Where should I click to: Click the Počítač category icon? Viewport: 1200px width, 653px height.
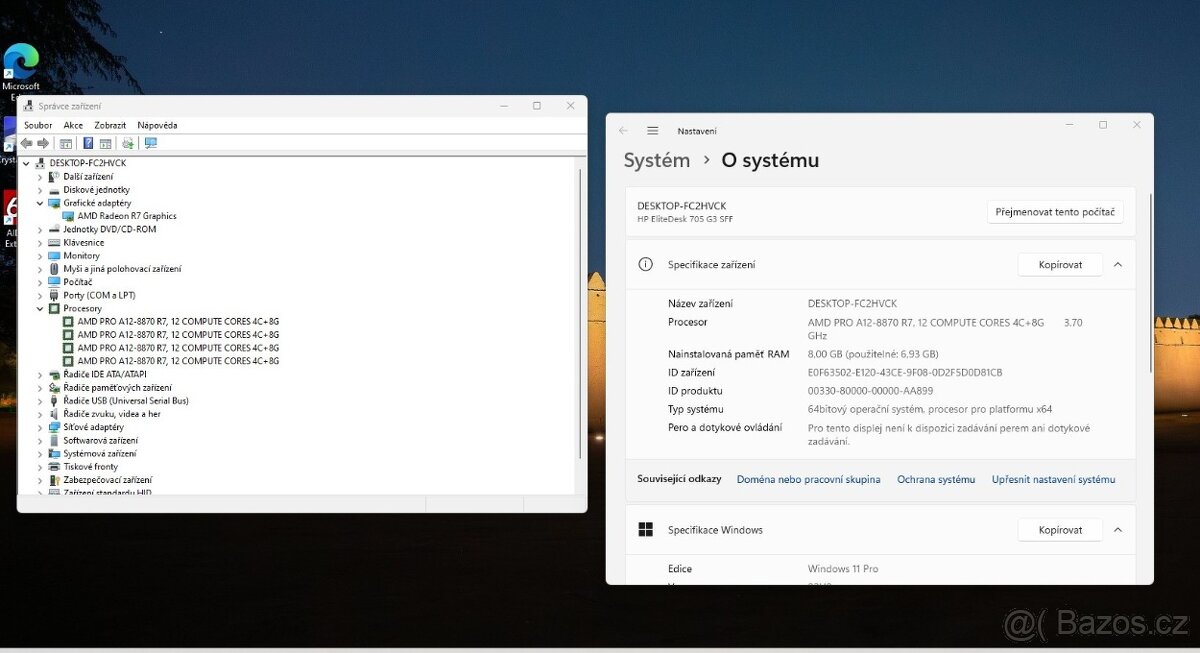54,282
